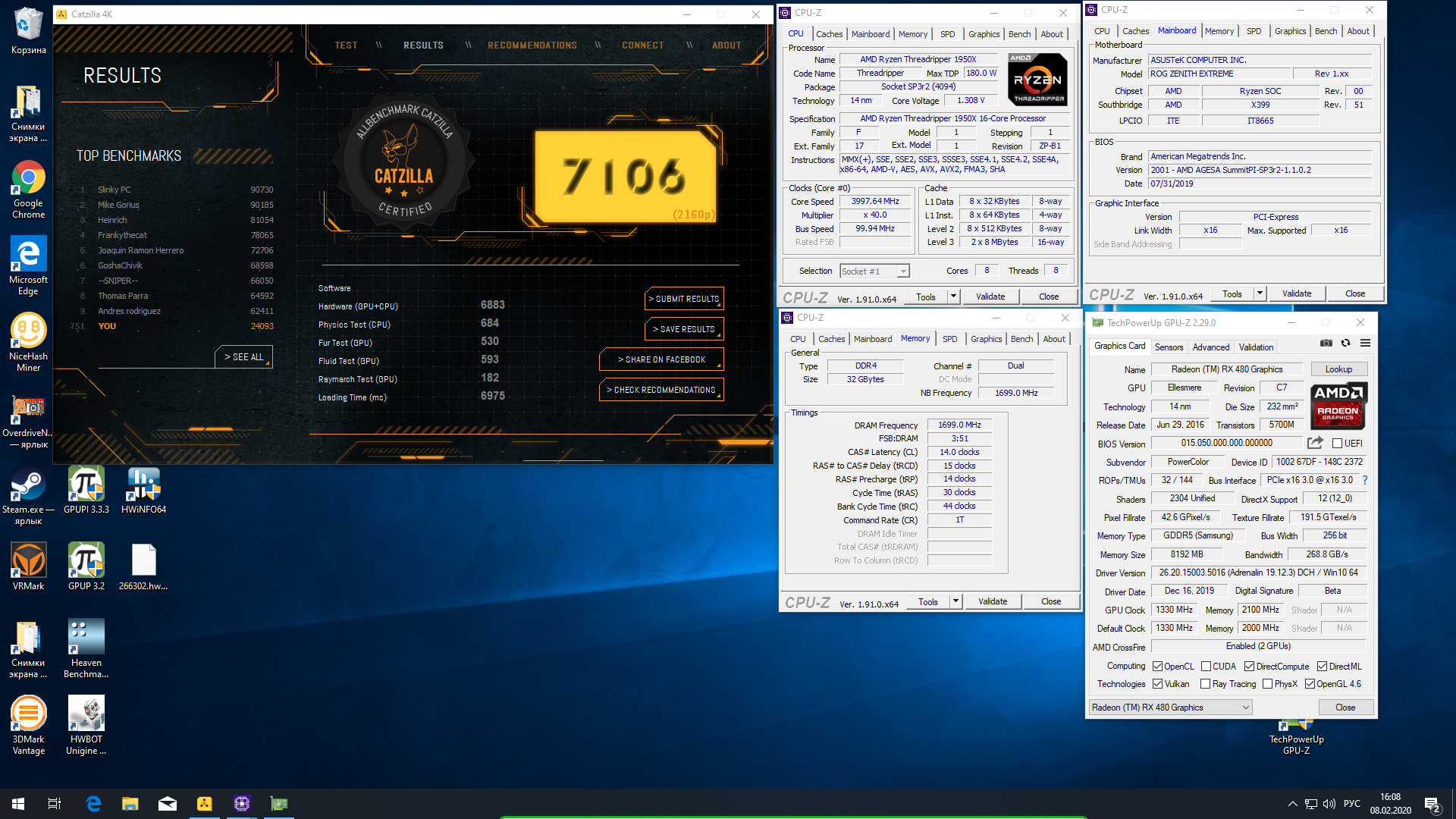Switch to Catzilla RECOMMENDATIONS tab

tap(532, 45)
